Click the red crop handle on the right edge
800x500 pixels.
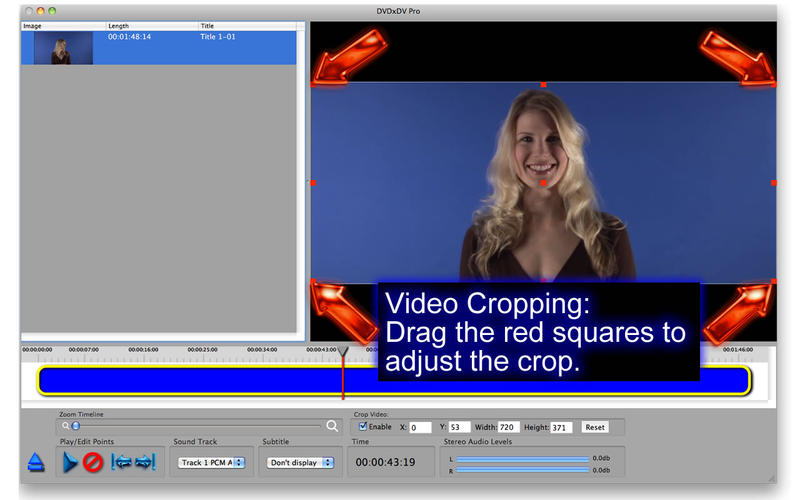coord(773,183)
